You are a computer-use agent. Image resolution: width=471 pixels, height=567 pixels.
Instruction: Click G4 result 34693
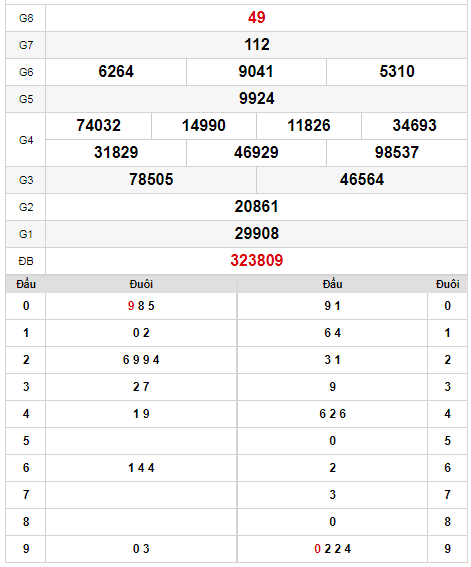tap(415, 125)
